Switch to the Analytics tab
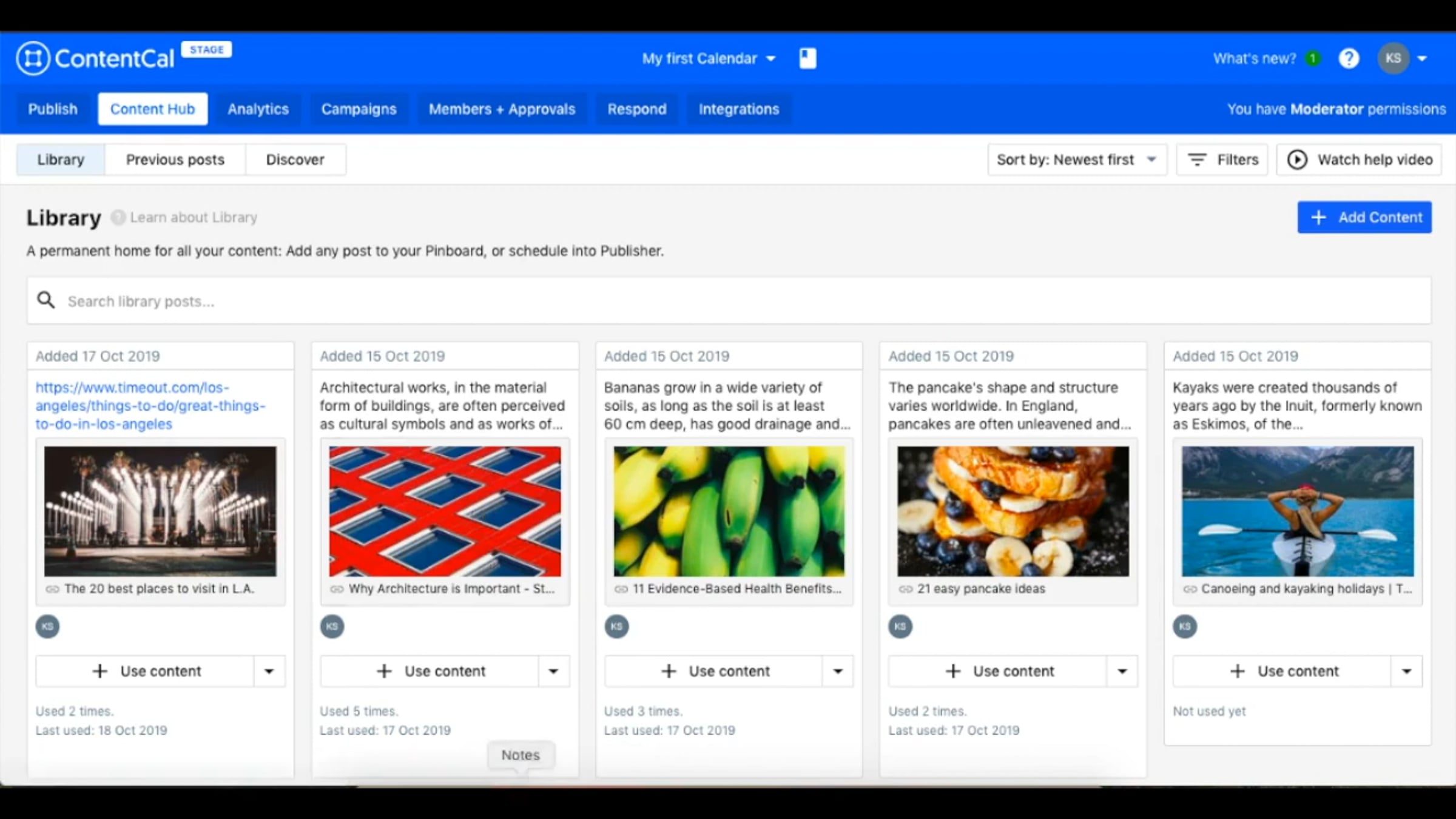The width and height of the screenshot is (1456, 819). coord(258,109)
